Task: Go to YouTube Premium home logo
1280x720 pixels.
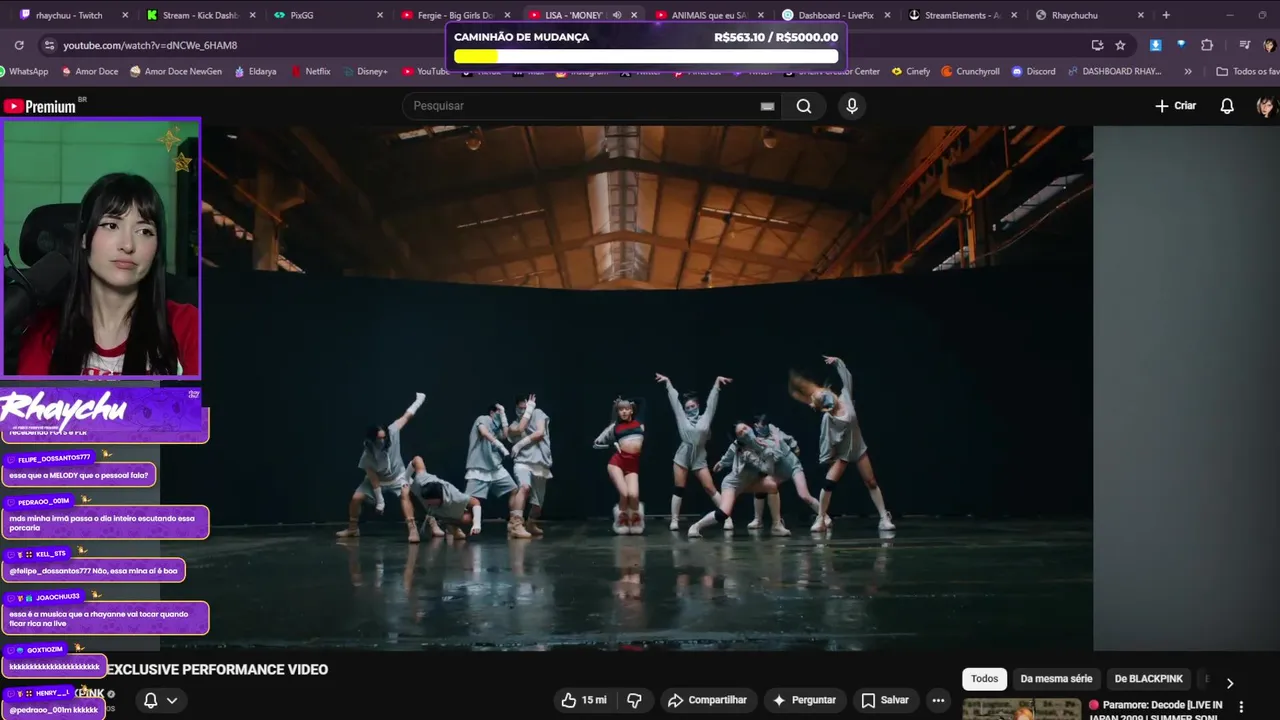Action: (40, 106)
